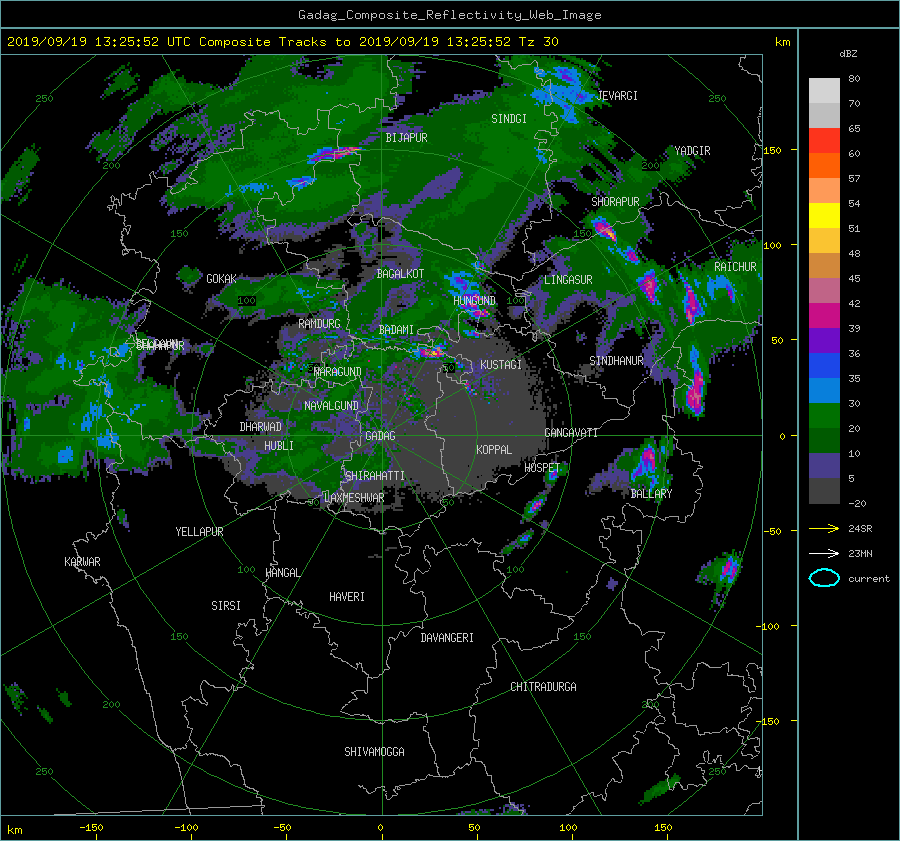Viewport: 900px width, 841px height.
Task: Click the yellow 24SR track arrow in legend
Action: [824, 528]
